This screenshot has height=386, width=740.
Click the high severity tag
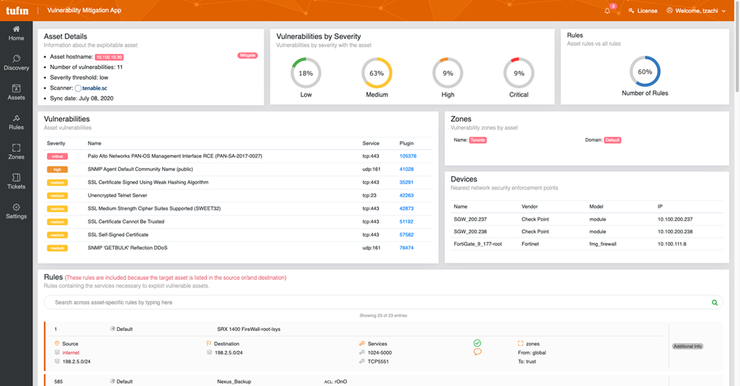[x=57, y=169]
